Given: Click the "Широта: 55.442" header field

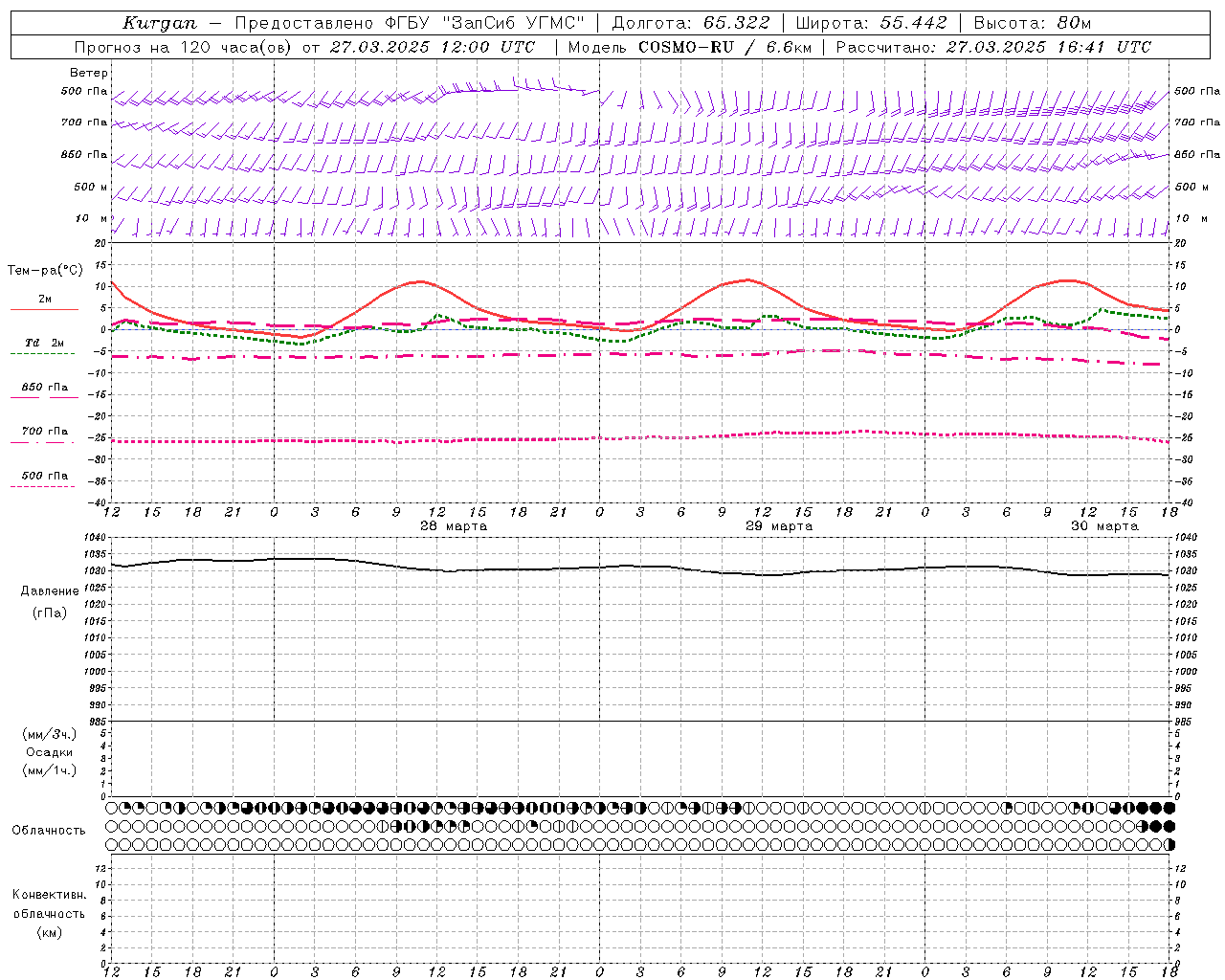Looking at the screenshot, I should tap(871, 23).
